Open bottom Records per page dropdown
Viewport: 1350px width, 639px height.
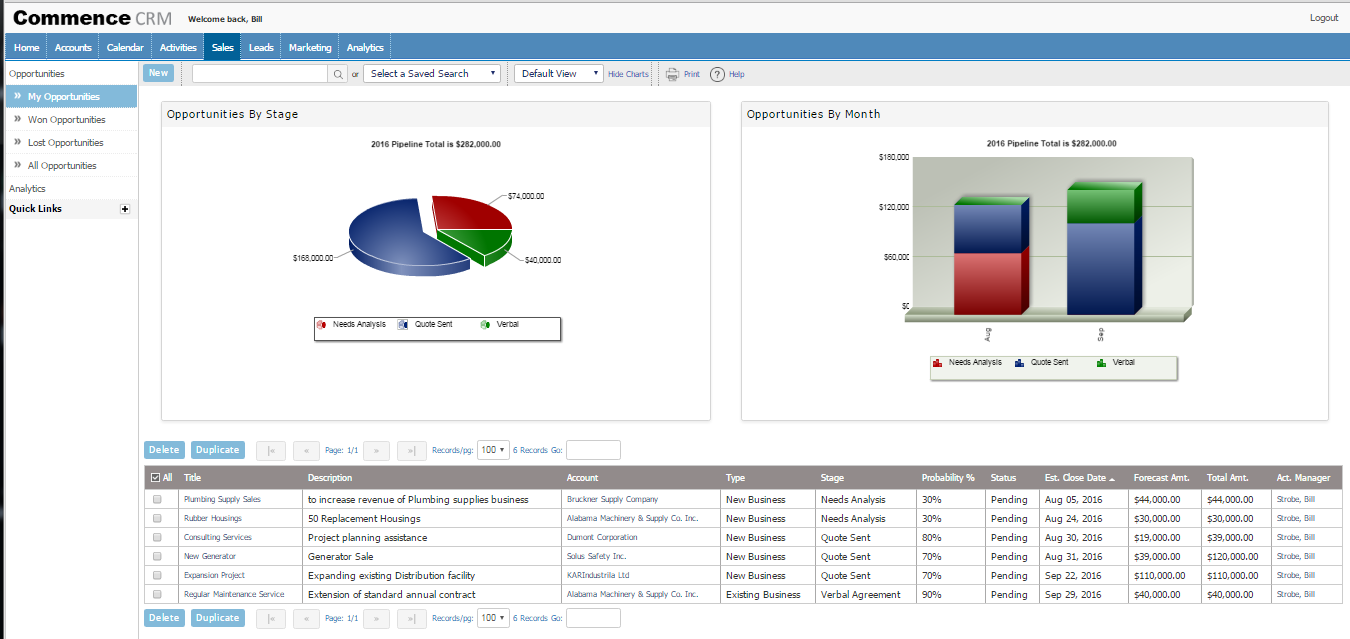pos(494,618)
